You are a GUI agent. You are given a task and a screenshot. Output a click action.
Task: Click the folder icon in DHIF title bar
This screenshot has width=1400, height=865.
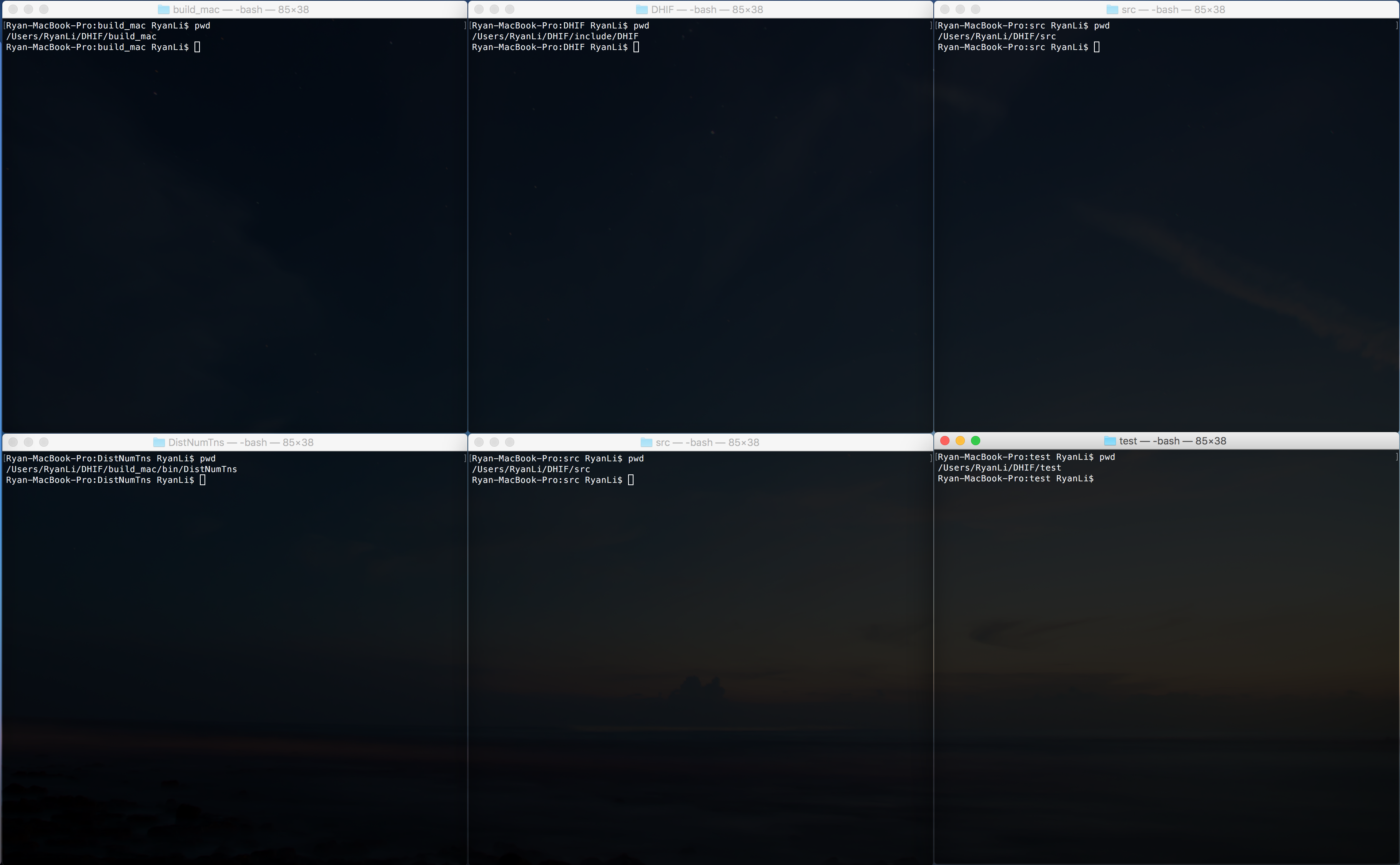point(642,10)
